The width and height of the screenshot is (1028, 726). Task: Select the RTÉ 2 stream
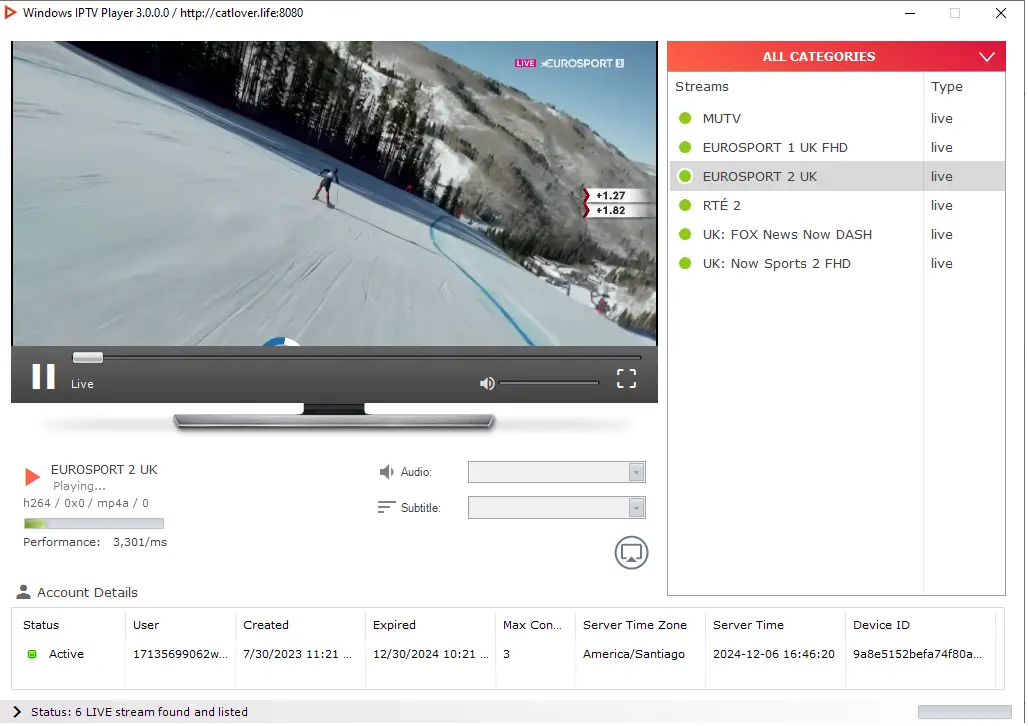pos(837,205)
